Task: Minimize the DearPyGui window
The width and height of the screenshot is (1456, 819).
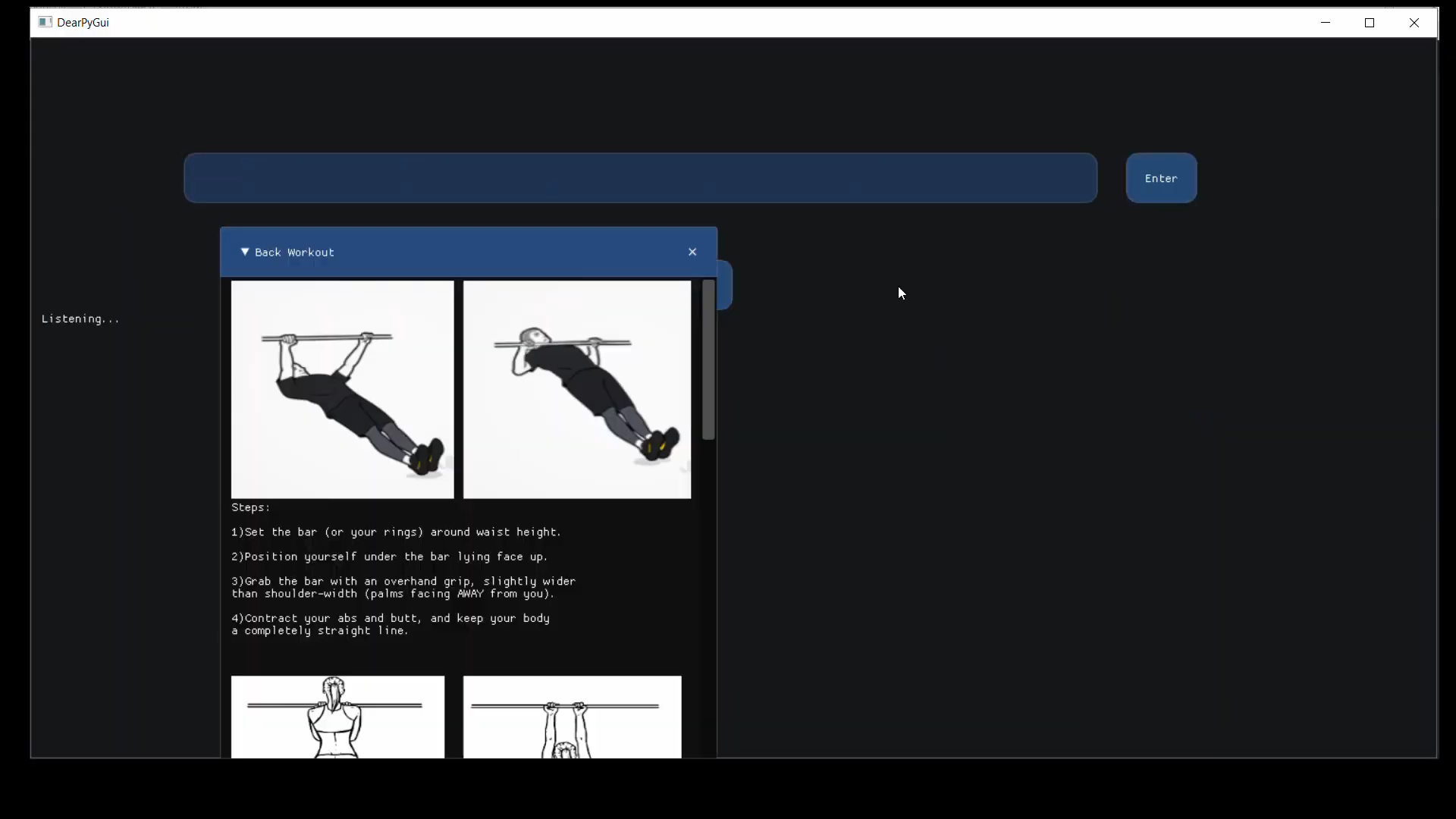Action: [x=1326, y=23]
